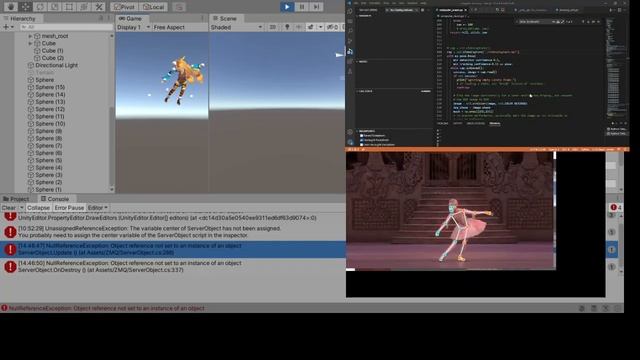
Task: Open the Explorer icon in VS Code
Action: pos(350,11)
